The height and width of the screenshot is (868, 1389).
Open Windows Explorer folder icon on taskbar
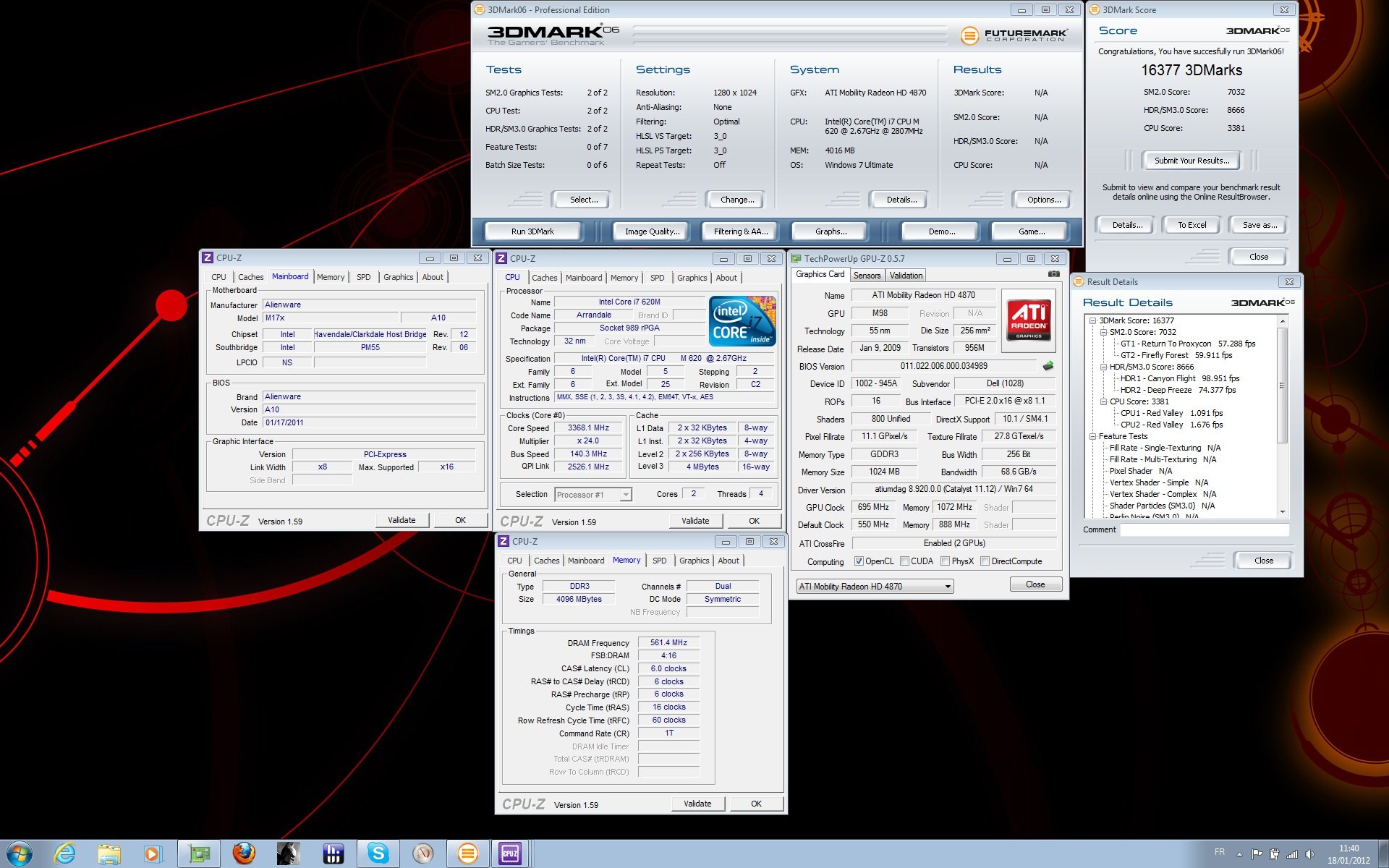click(x=109, y=854)
